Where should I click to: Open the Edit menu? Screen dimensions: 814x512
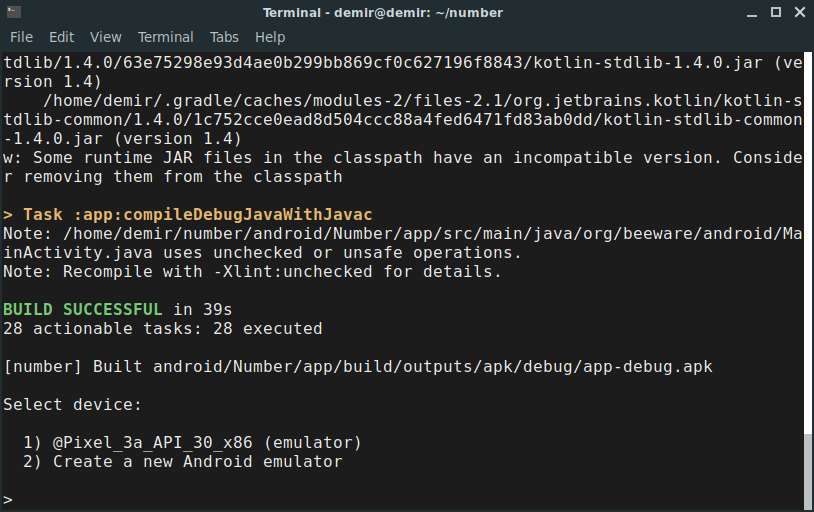(61, 37)
